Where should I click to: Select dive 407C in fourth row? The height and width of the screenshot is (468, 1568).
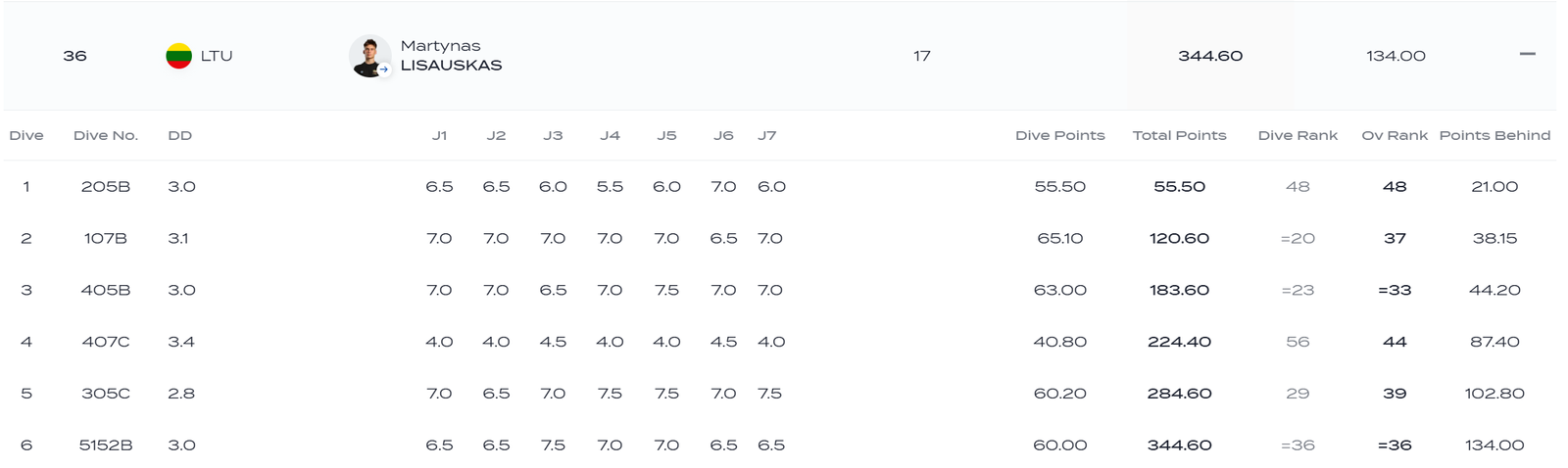pyautogui.click(x=106, y=342)
